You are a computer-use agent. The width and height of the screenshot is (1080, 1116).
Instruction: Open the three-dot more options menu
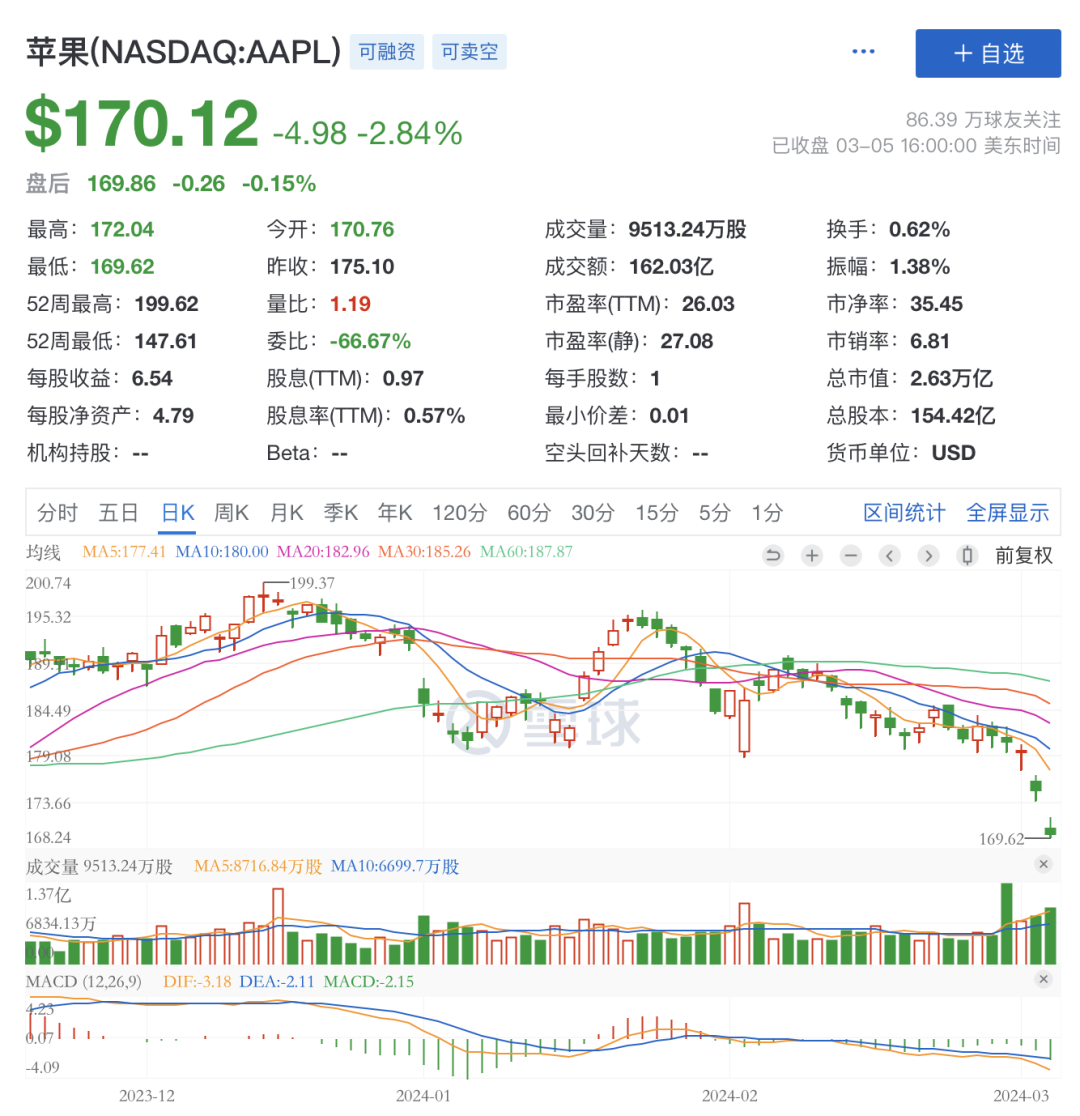863,51
